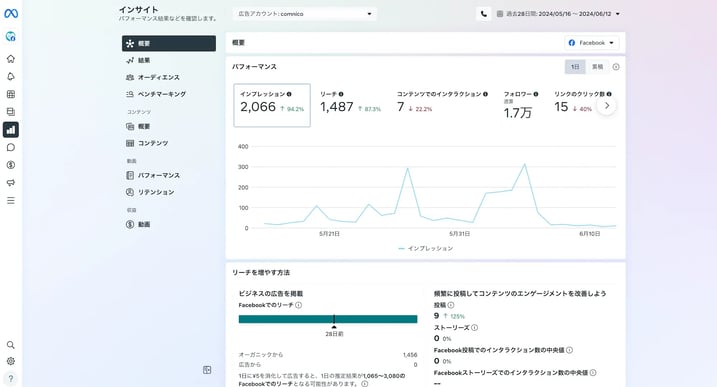Open the planner grid icon
Viewport: 717px width, 387px height.
point(11,94)
